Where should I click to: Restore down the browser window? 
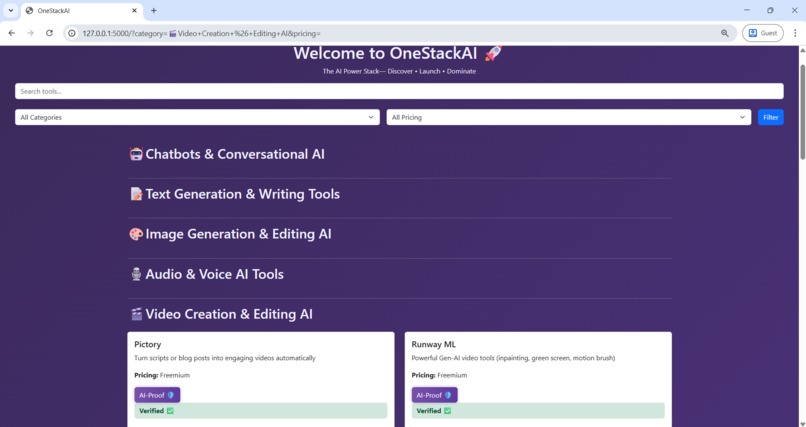coord(770,10)
